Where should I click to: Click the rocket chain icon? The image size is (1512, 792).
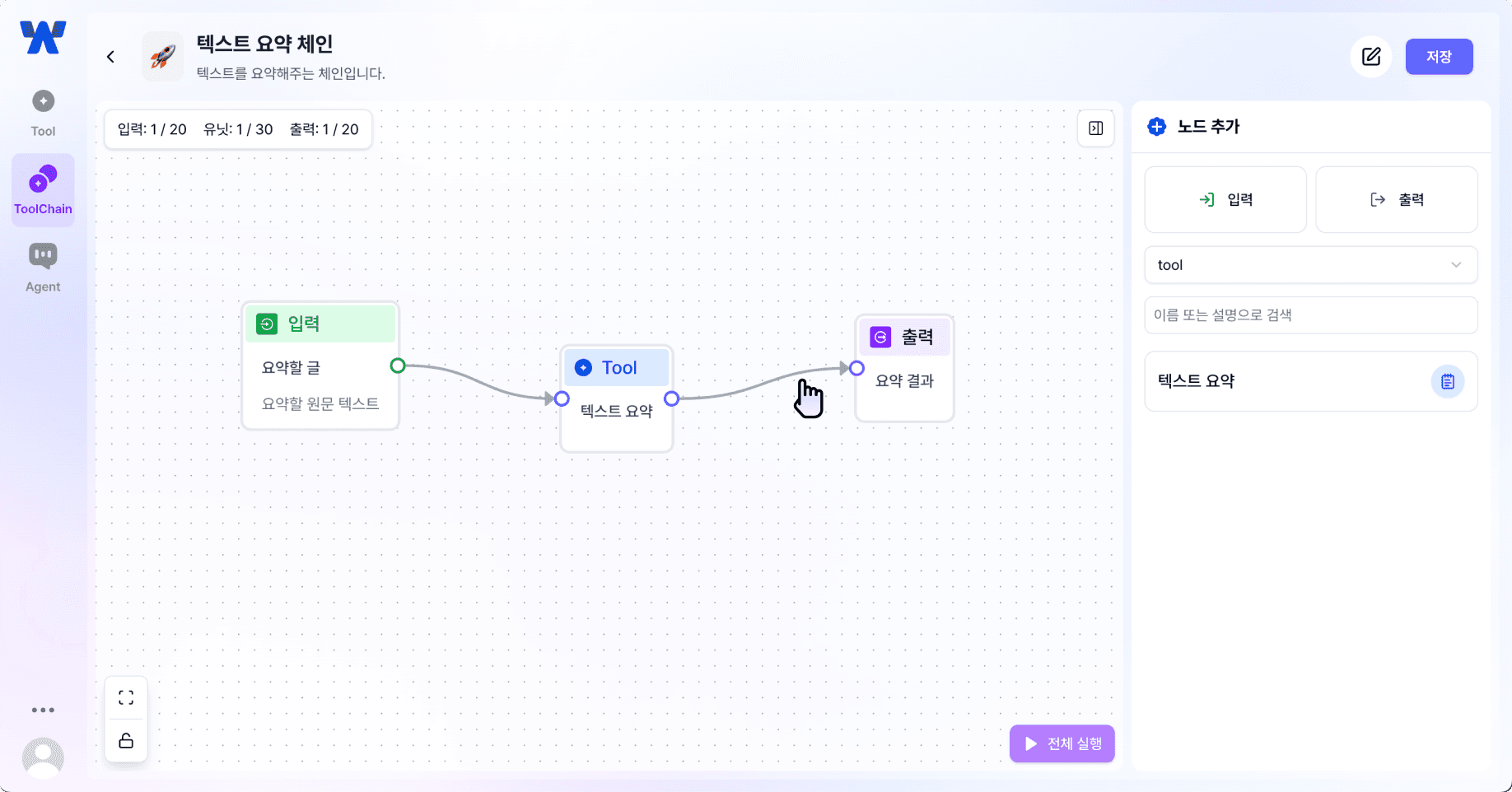coord(163,57)
